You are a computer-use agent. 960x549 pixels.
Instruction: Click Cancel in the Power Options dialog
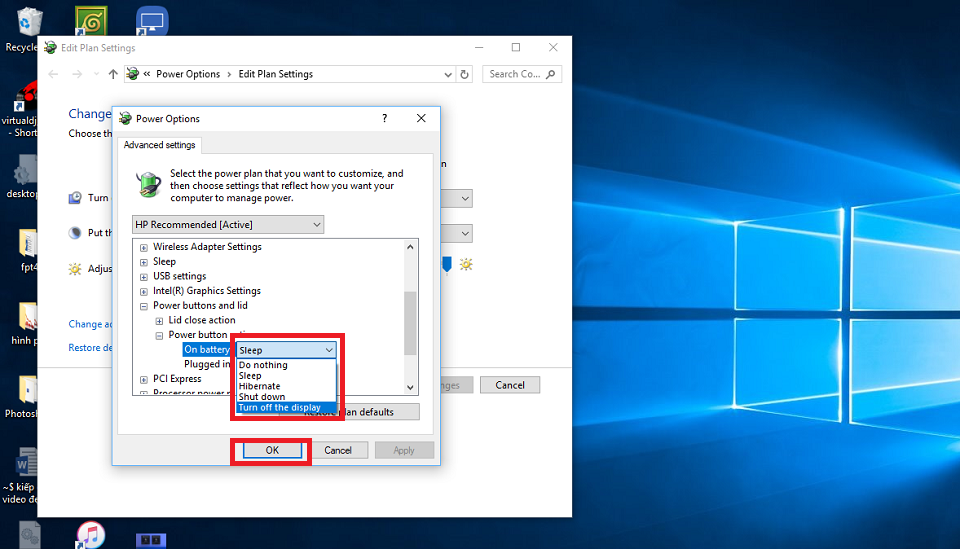click(338, 450)
